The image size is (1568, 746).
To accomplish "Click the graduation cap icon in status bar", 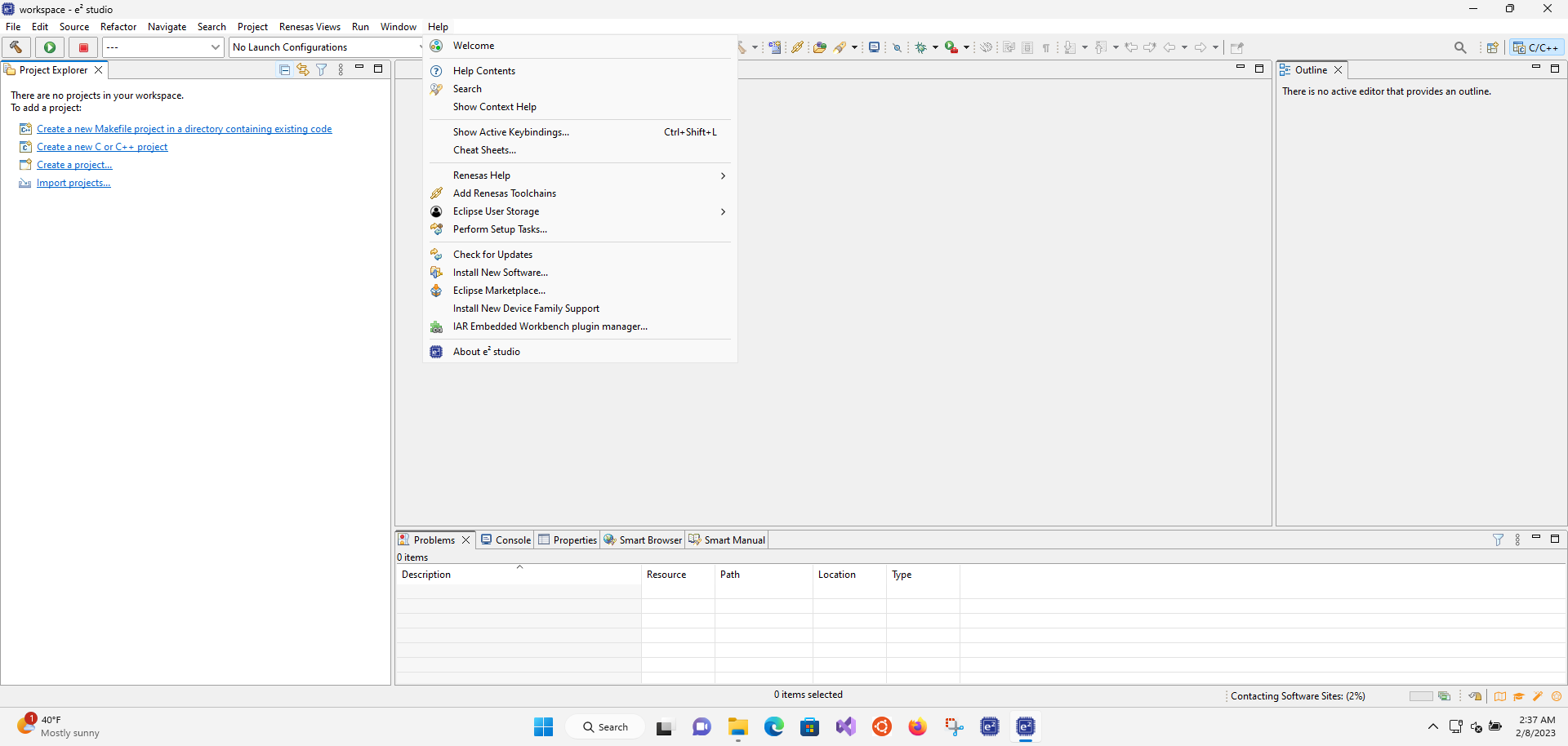I will pos(1519,696).
